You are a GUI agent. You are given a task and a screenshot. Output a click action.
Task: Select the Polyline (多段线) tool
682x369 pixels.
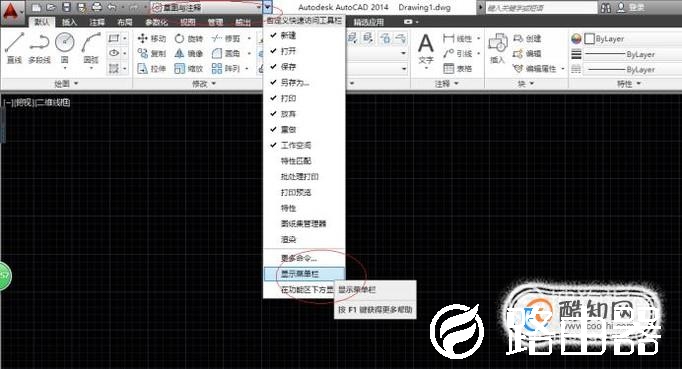coord(39,48)
